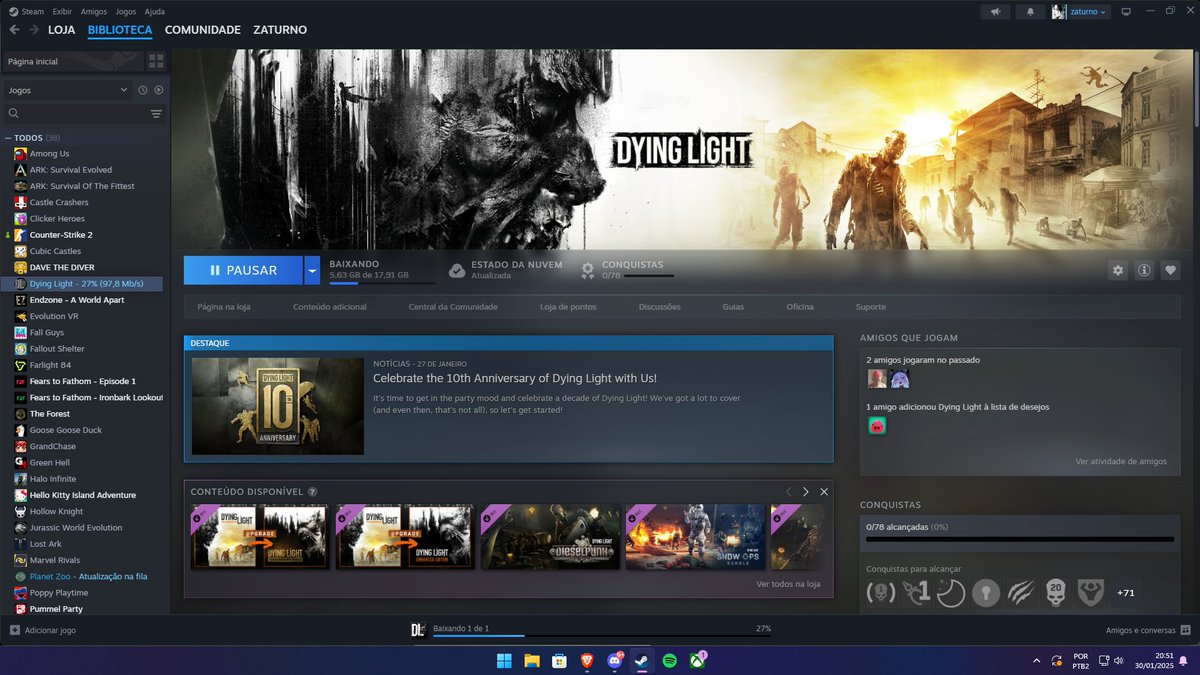The width and height of the screenshot is (1200, 675).
Task: Open the Dieselpunk DLC thumbnail
Action: (x=550, y=537)
